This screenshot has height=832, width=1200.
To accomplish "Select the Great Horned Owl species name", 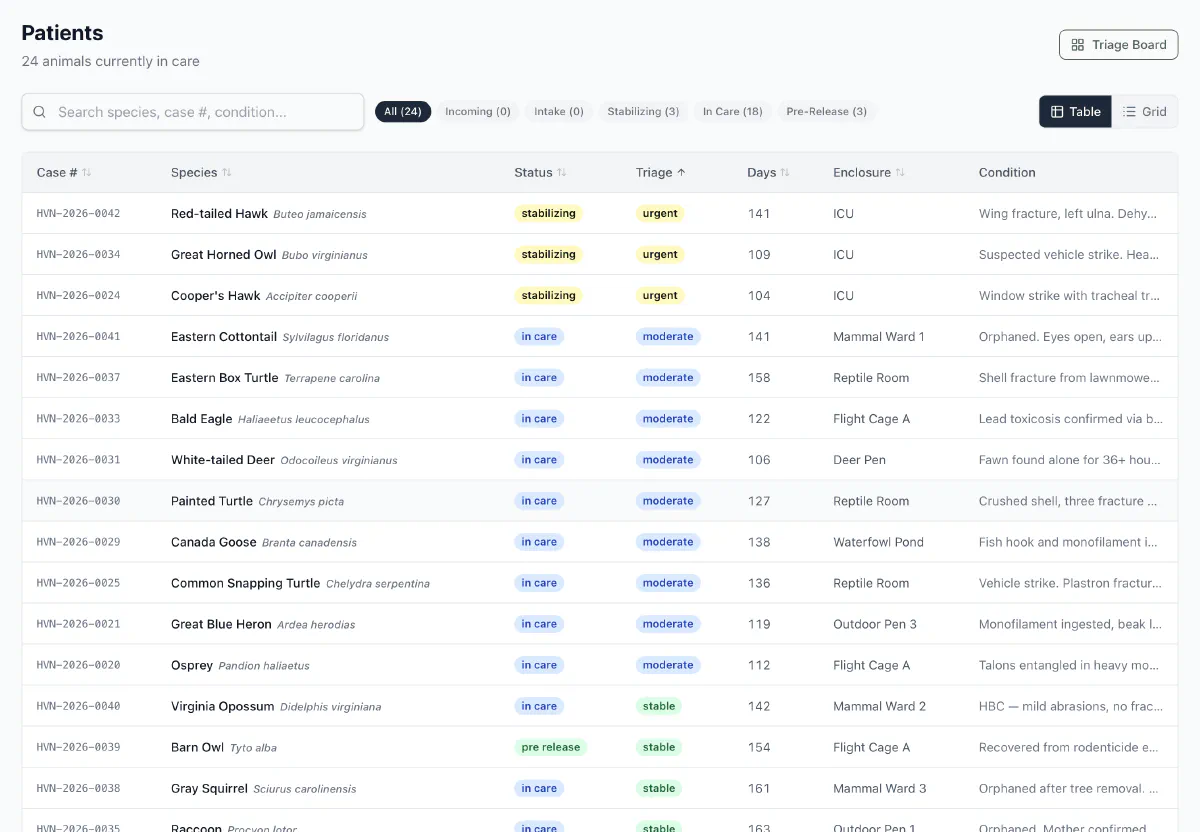I will tap(224, 255).
